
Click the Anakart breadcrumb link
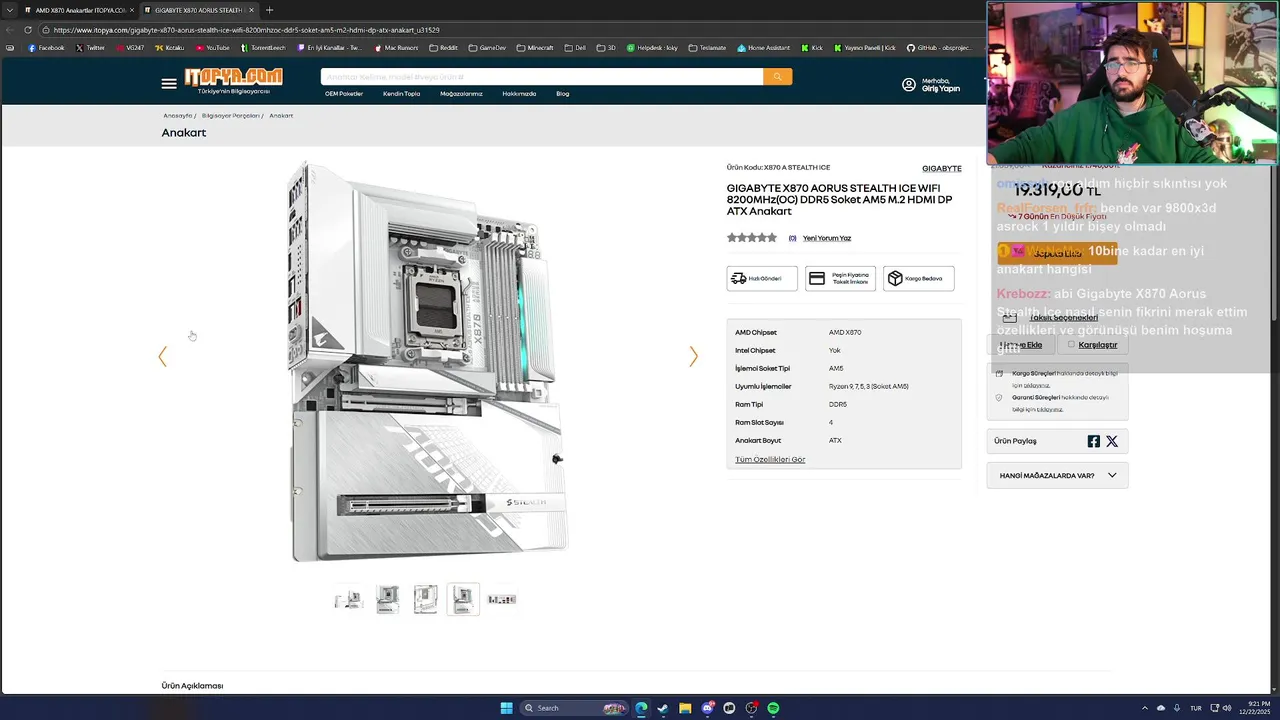pos(281,116)
